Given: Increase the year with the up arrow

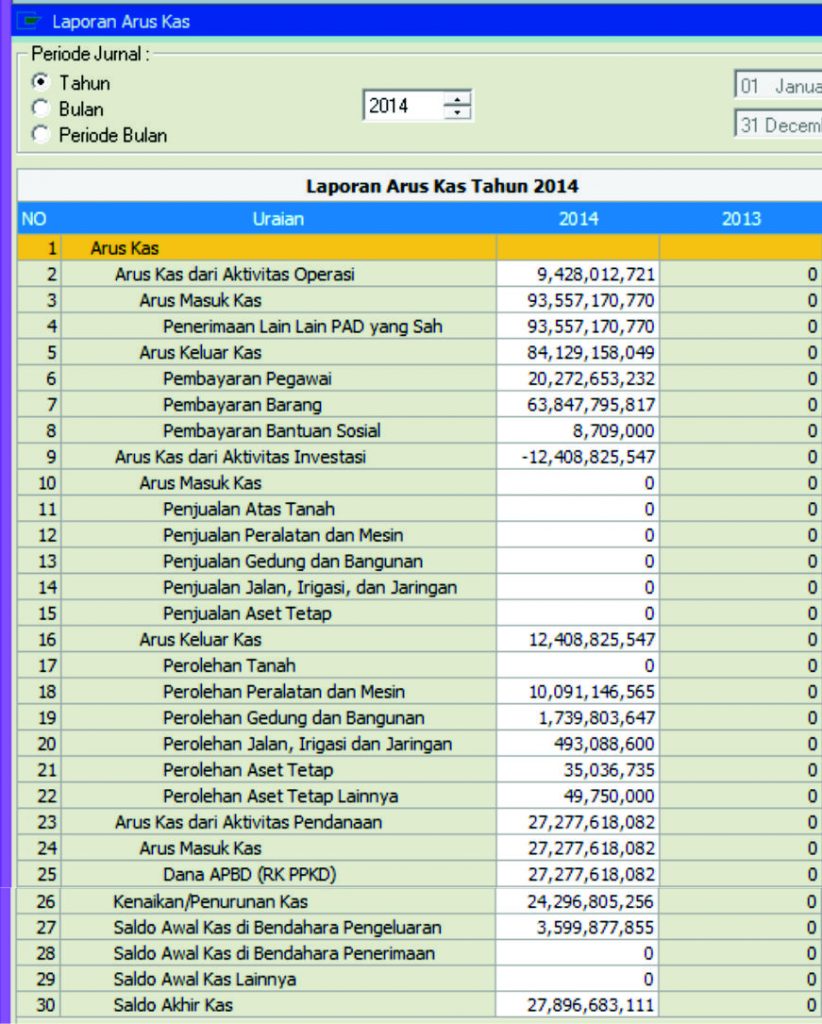Looking at the screenshot, I should tap(457, 99).
